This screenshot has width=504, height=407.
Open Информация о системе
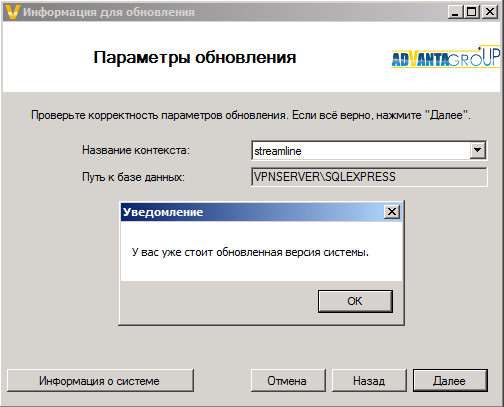pyautogui.click(x=100, y=380)
